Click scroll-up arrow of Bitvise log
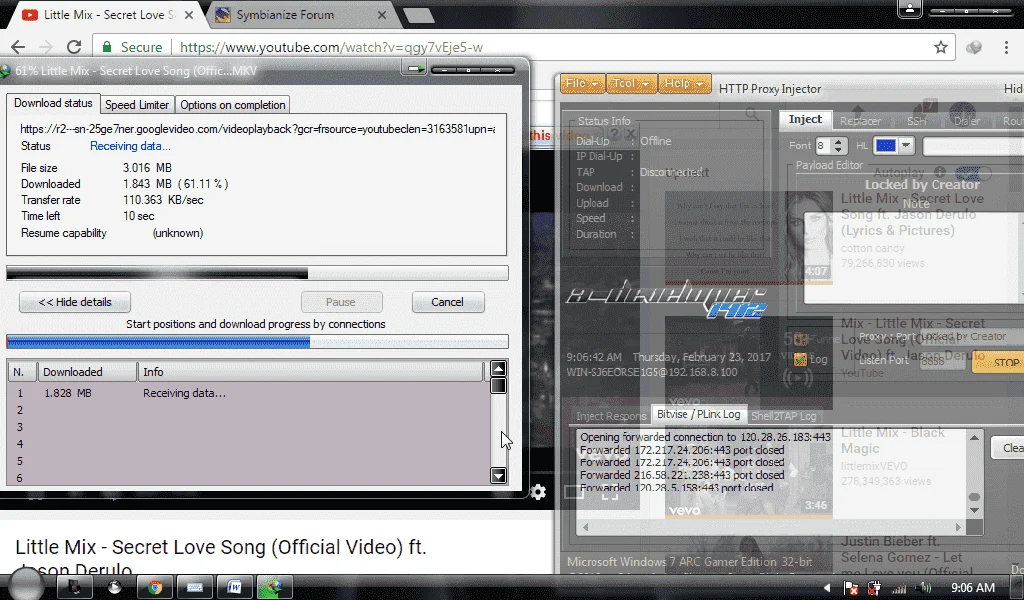The image size is (1024, 600). pos(974,437)
